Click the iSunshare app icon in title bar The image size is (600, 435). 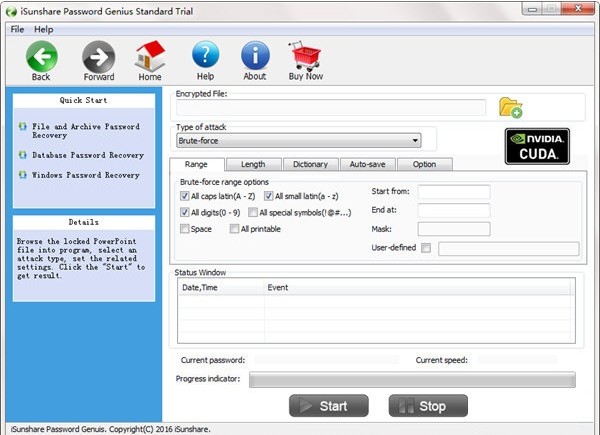[11, 11]
